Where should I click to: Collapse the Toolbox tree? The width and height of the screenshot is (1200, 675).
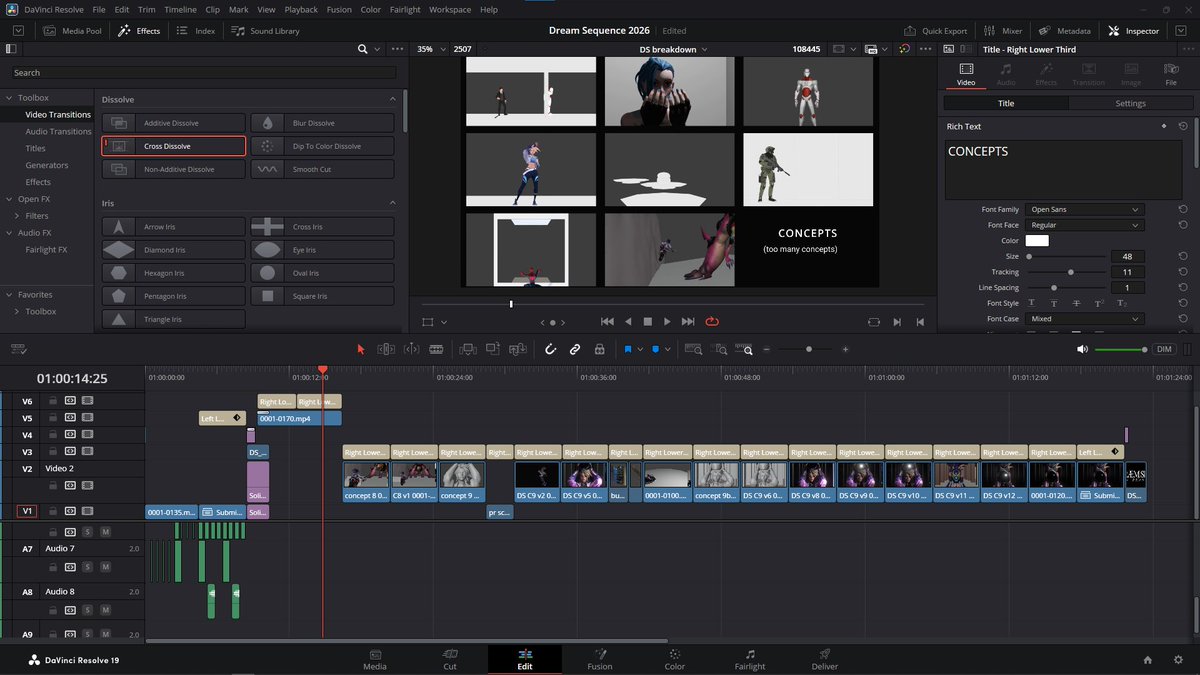10,98
